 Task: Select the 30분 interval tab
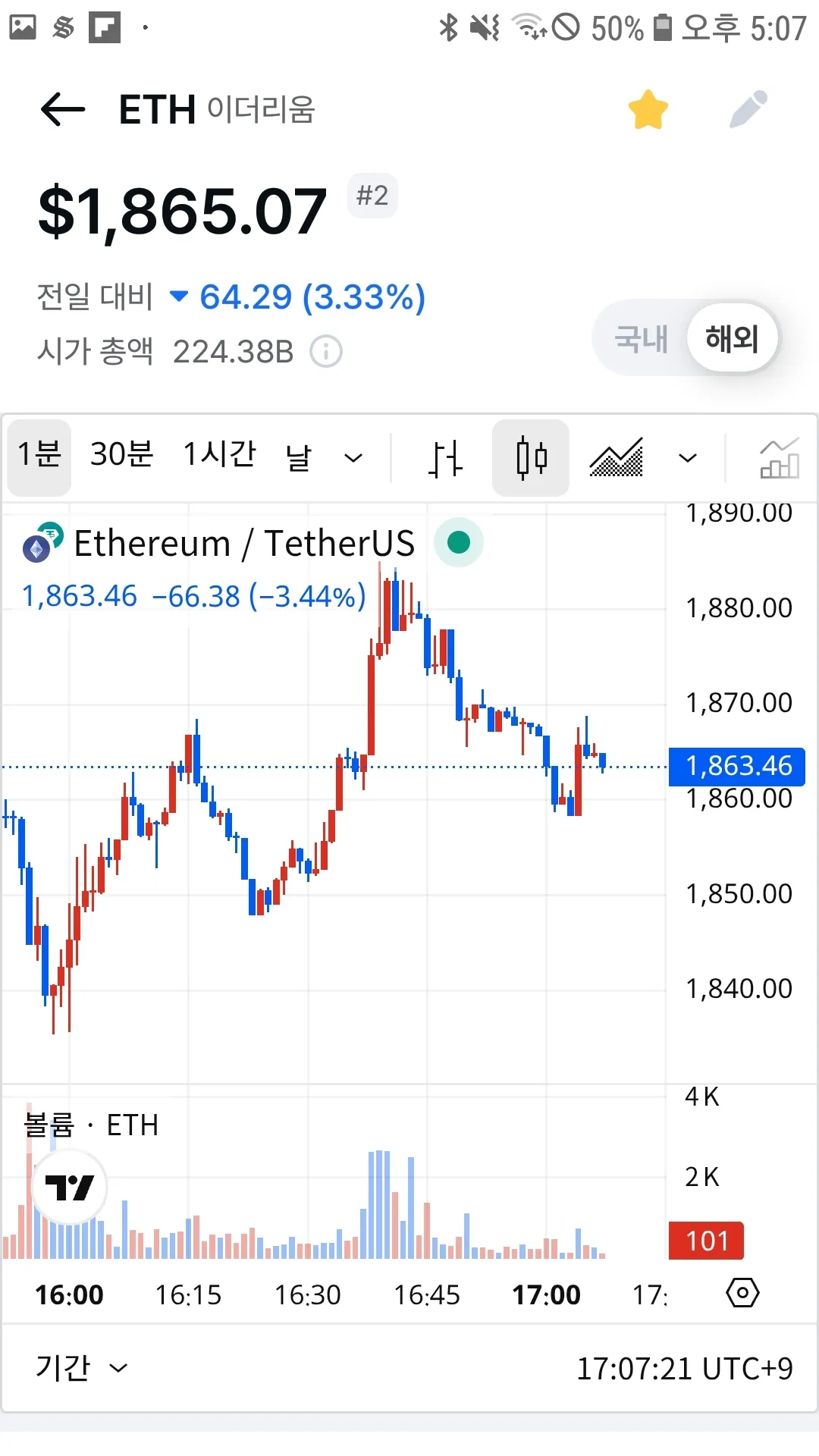click(121, 457)
